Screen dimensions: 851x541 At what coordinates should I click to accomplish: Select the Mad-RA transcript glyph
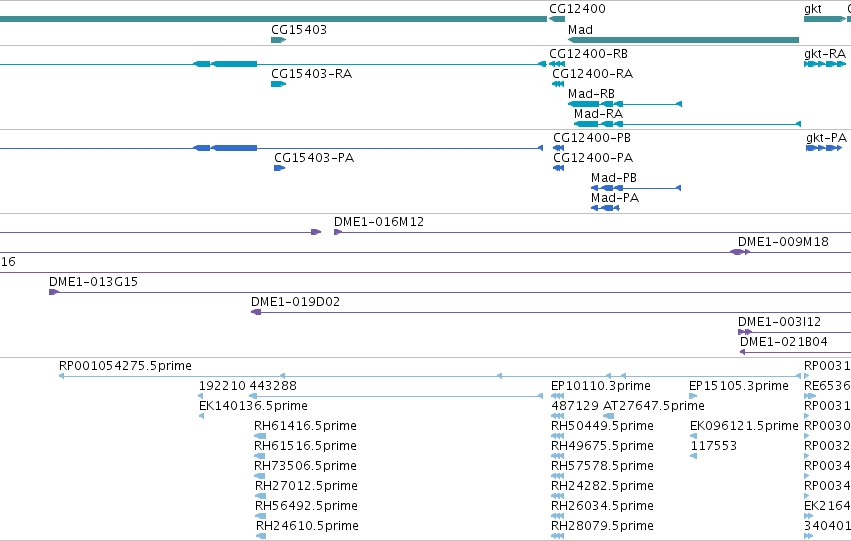pos(687,124)
